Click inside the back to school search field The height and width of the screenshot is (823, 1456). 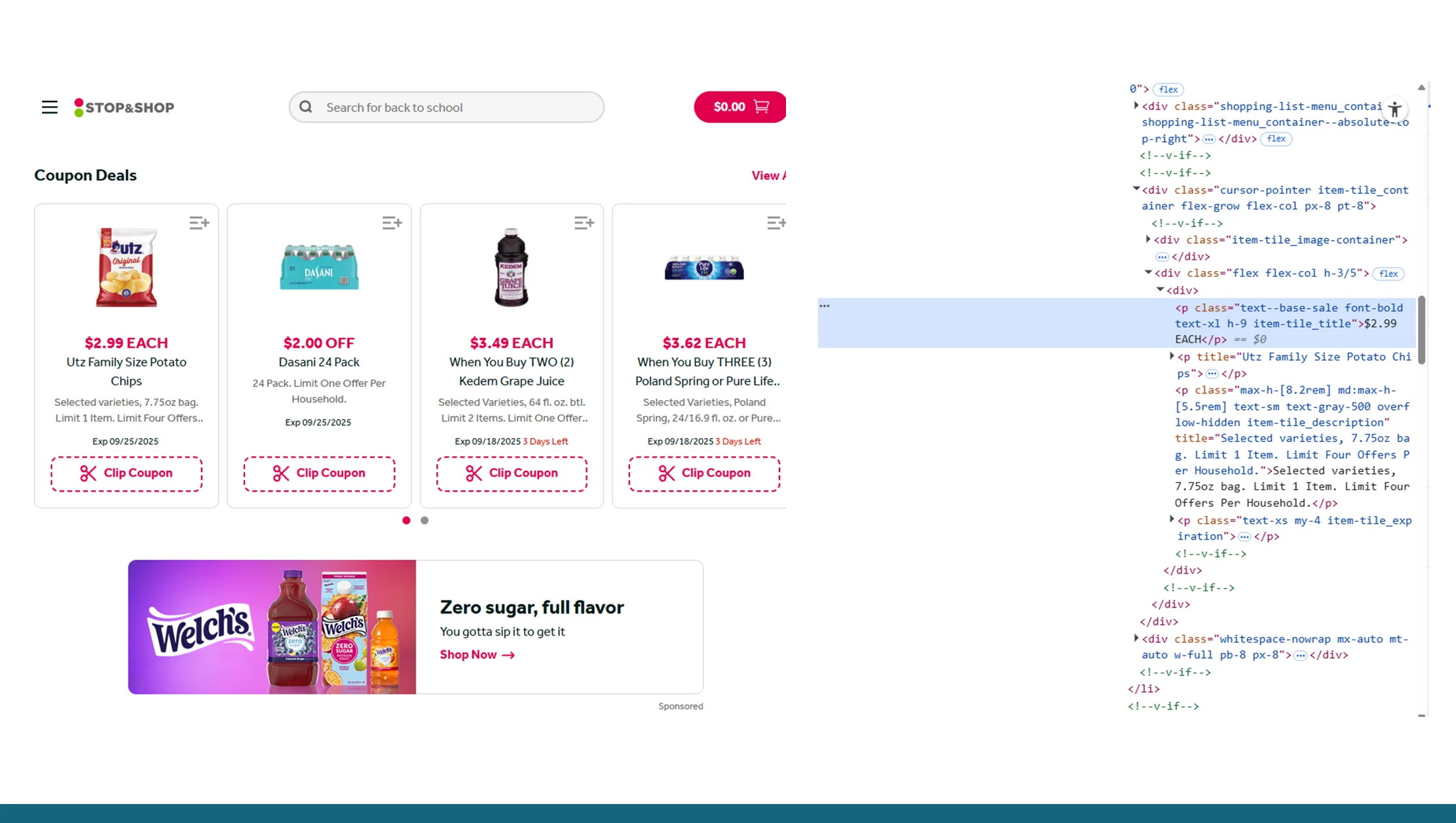[x=458, y=107]
